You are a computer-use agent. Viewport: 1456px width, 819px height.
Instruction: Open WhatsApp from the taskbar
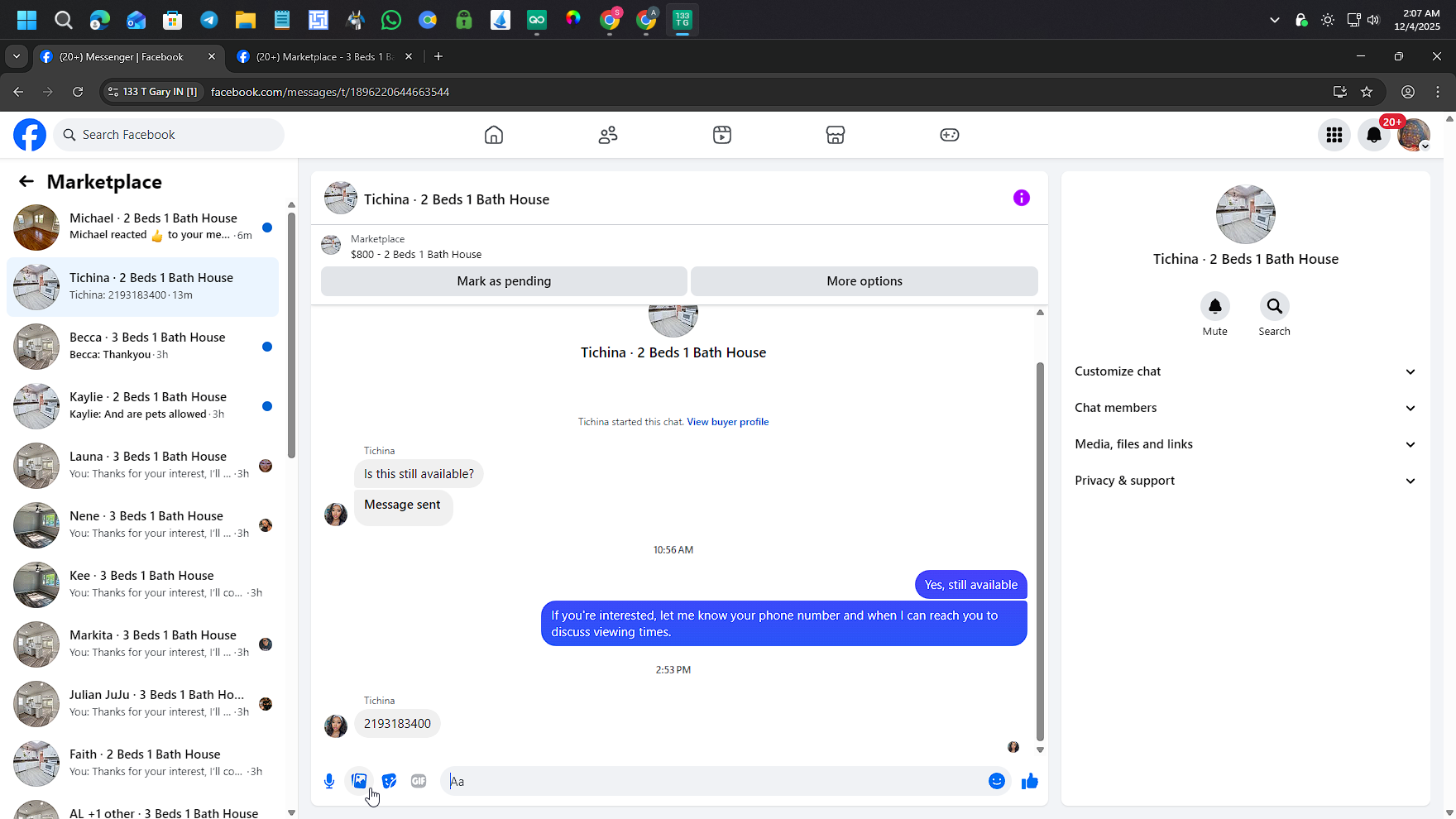(x=391, y=20)
